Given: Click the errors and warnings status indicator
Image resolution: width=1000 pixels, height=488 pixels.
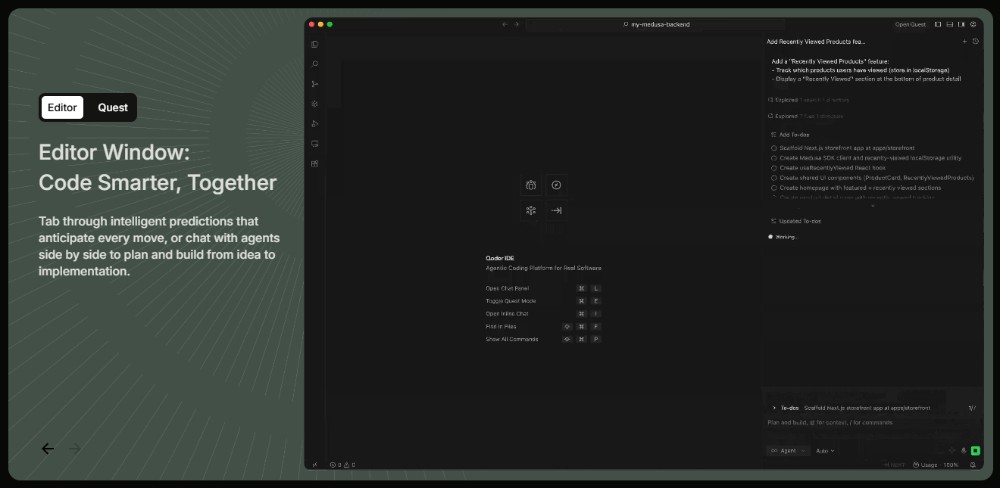Looking at the screenshot, I should click(342, 465).
